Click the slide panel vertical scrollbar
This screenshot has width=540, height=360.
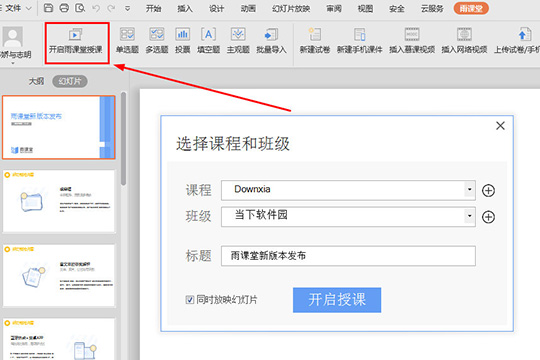coord(123,138)
